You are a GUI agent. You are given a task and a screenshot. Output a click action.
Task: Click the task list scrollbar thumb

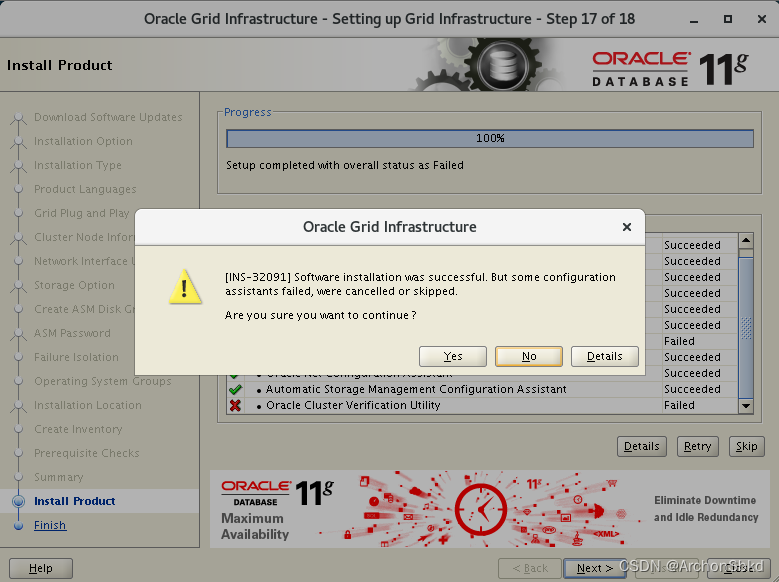pyautogui.click(x=746, y=327)
